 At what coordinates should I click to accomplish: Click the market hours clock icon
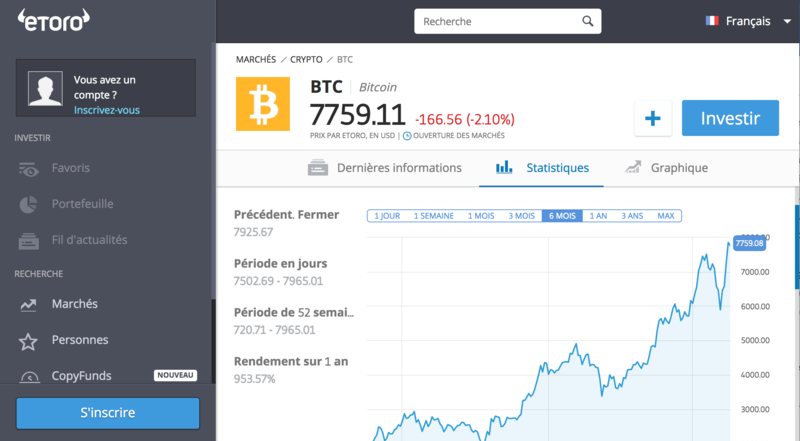(407, 136)
